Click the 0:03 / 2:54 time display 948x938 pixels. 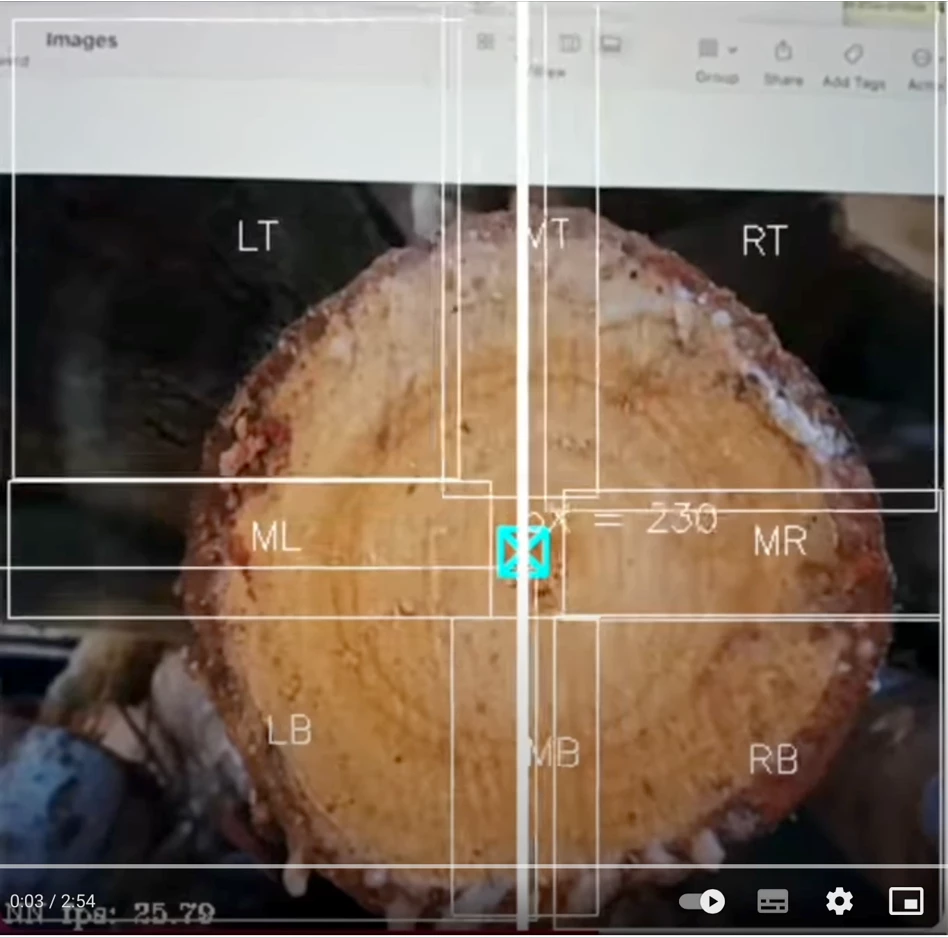point(52,902)
